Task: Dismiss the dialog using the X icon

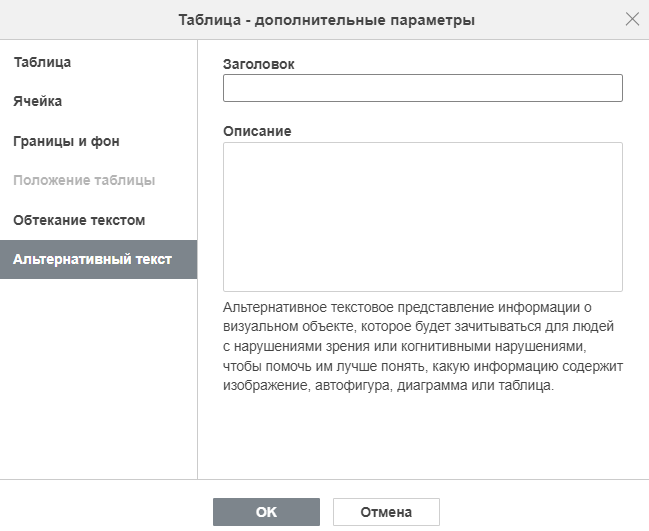Action: 632,19
